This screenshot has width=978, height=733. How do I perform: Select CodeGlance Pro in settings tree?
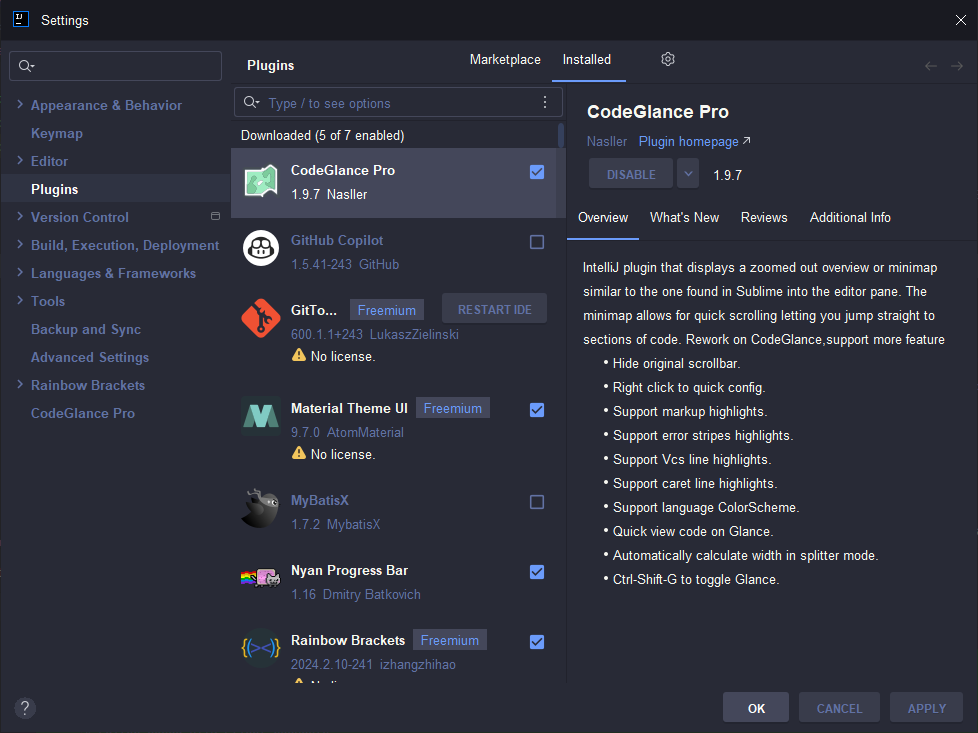[x=83, y=413]
